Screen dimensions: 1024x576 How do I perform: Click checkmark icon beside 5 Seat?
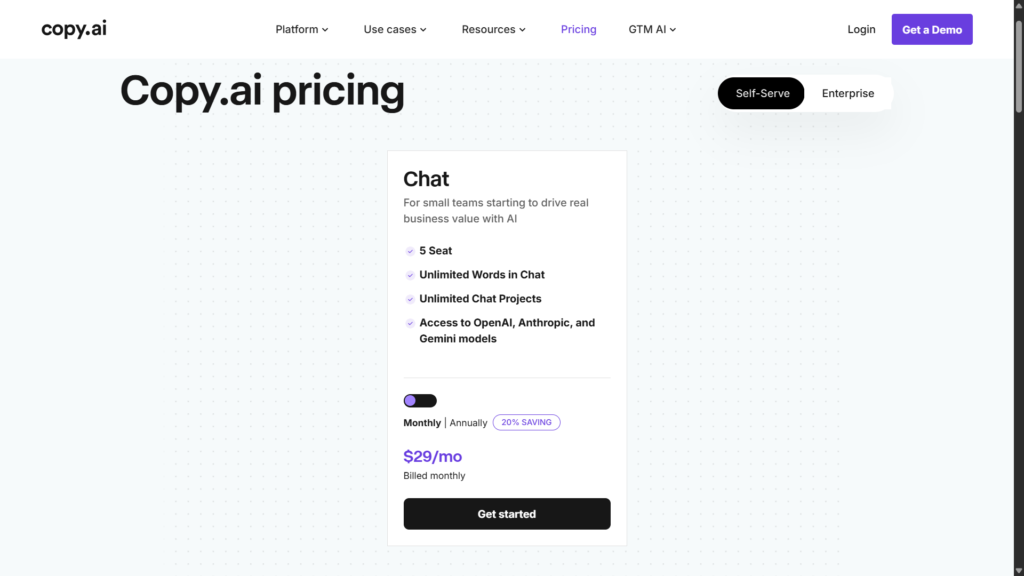[410, 251]
